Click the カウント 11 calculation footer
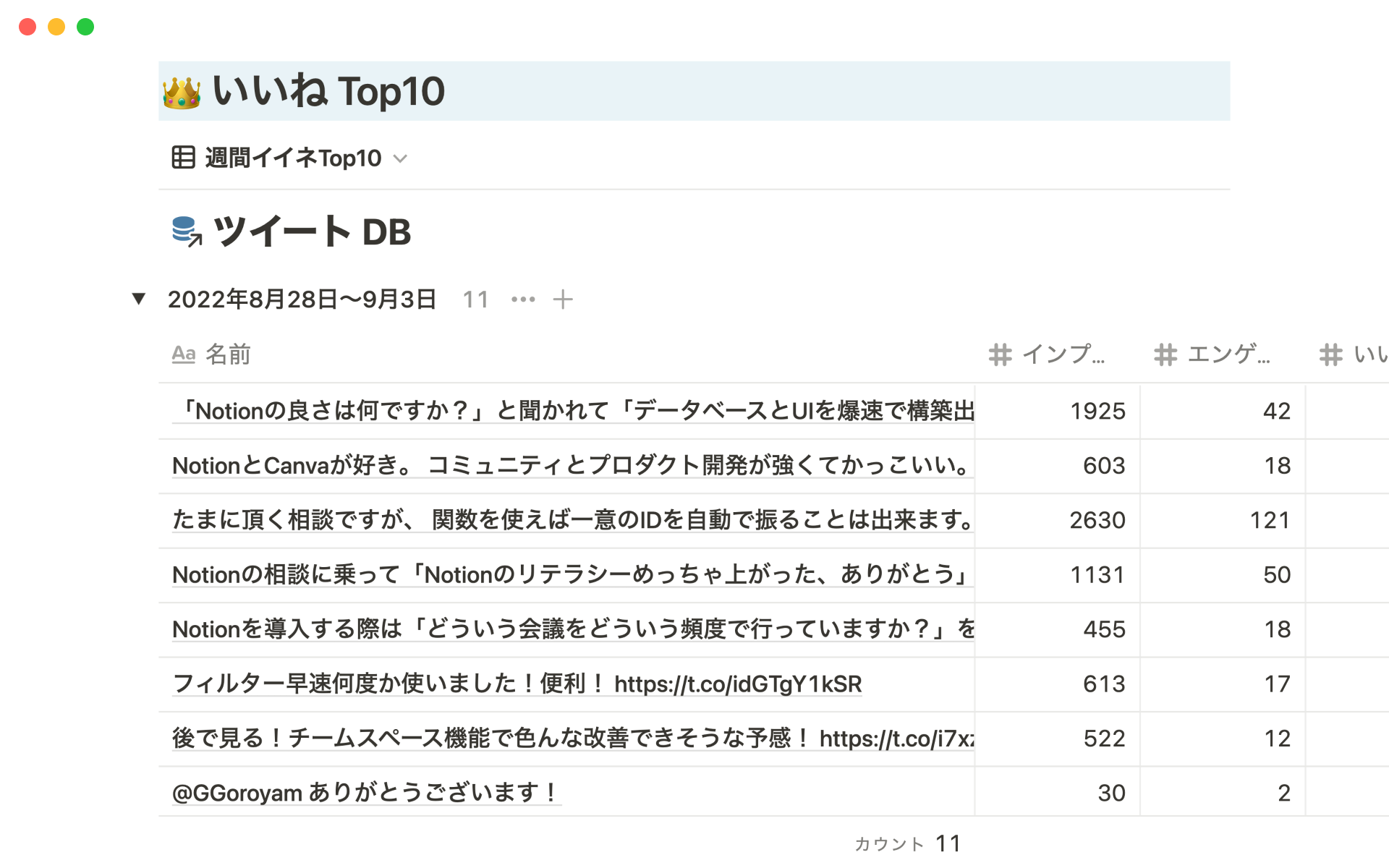Image resolution: width=1389 pixels, height=868 pixels. [908, 843]
